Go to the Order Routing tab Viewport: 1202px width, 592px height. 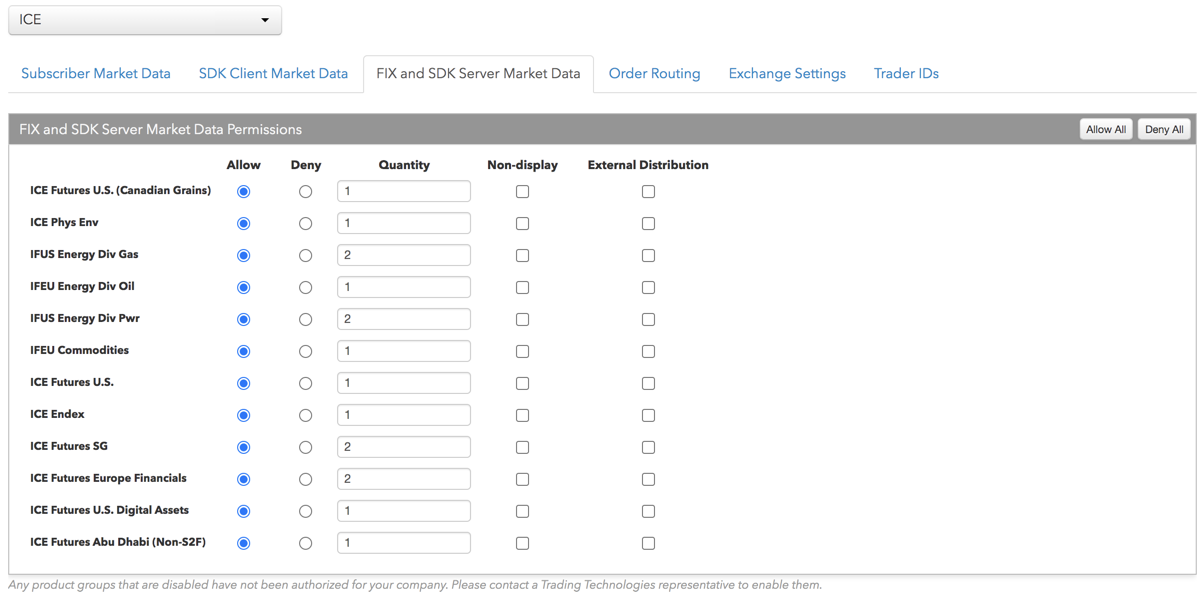[x=654, y=73]
